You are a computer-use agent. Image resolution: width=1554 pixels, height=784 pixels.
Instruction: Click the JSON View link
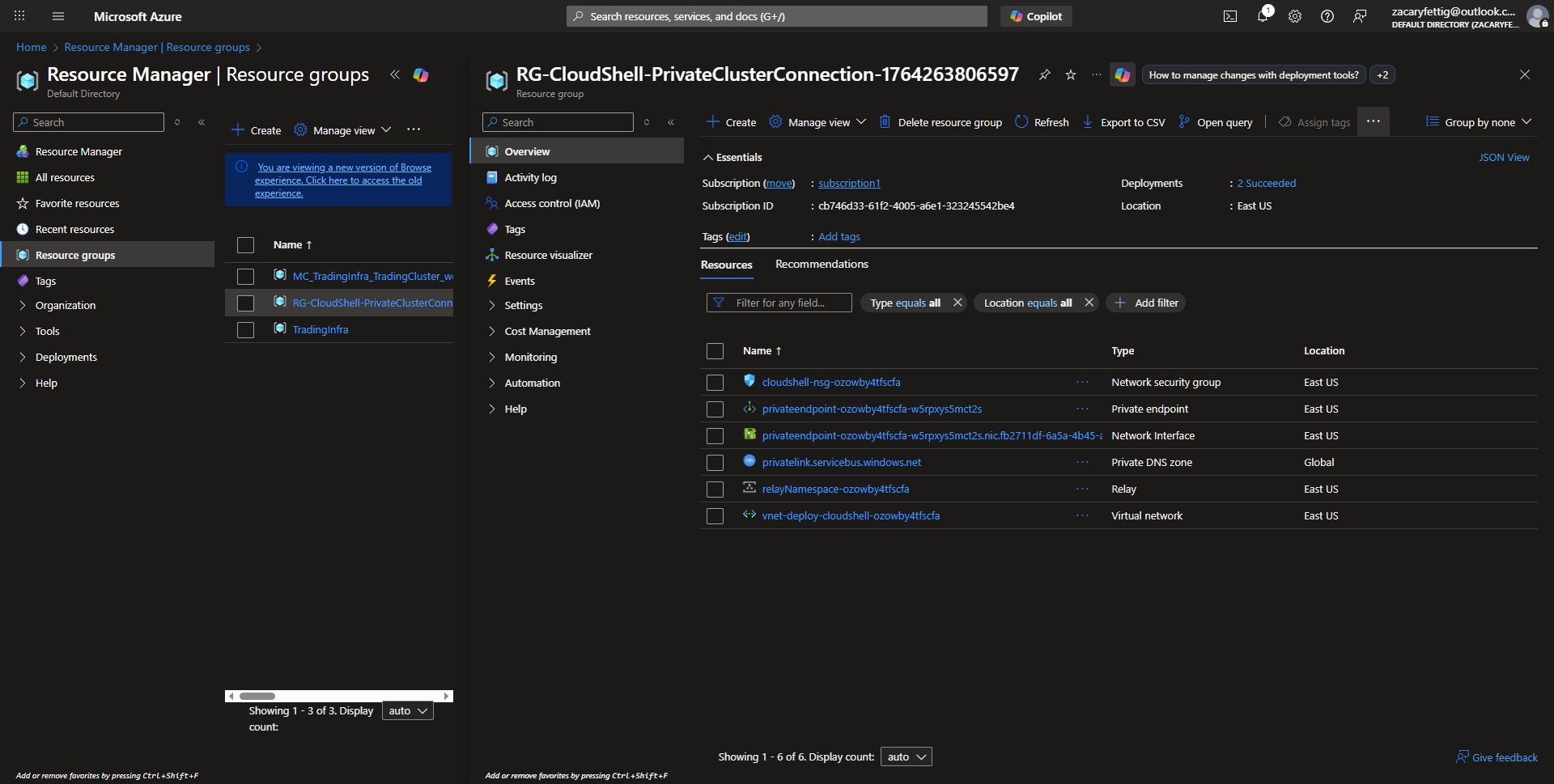tap(1503, 158)
